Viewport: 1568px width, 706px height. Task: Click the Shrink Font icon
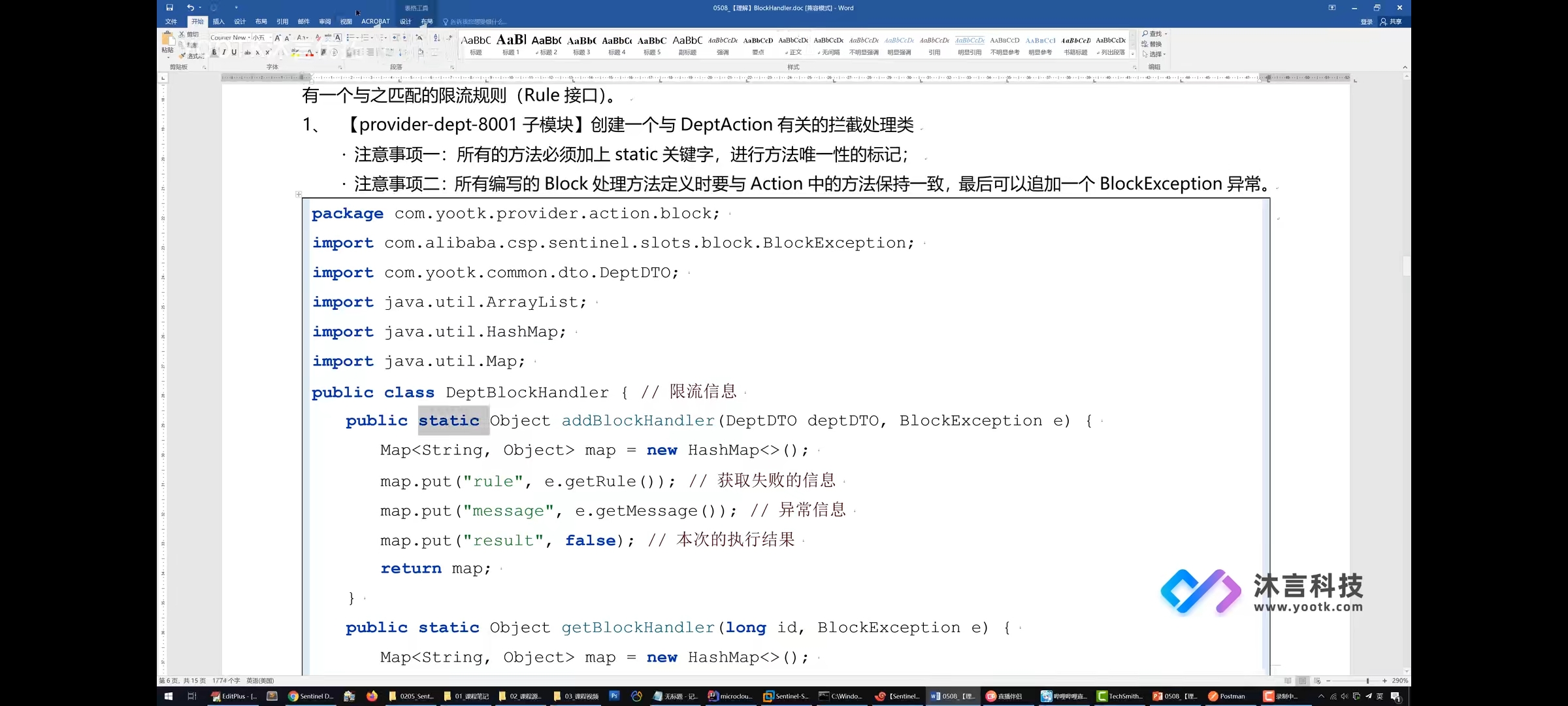[x=287, y=37]
